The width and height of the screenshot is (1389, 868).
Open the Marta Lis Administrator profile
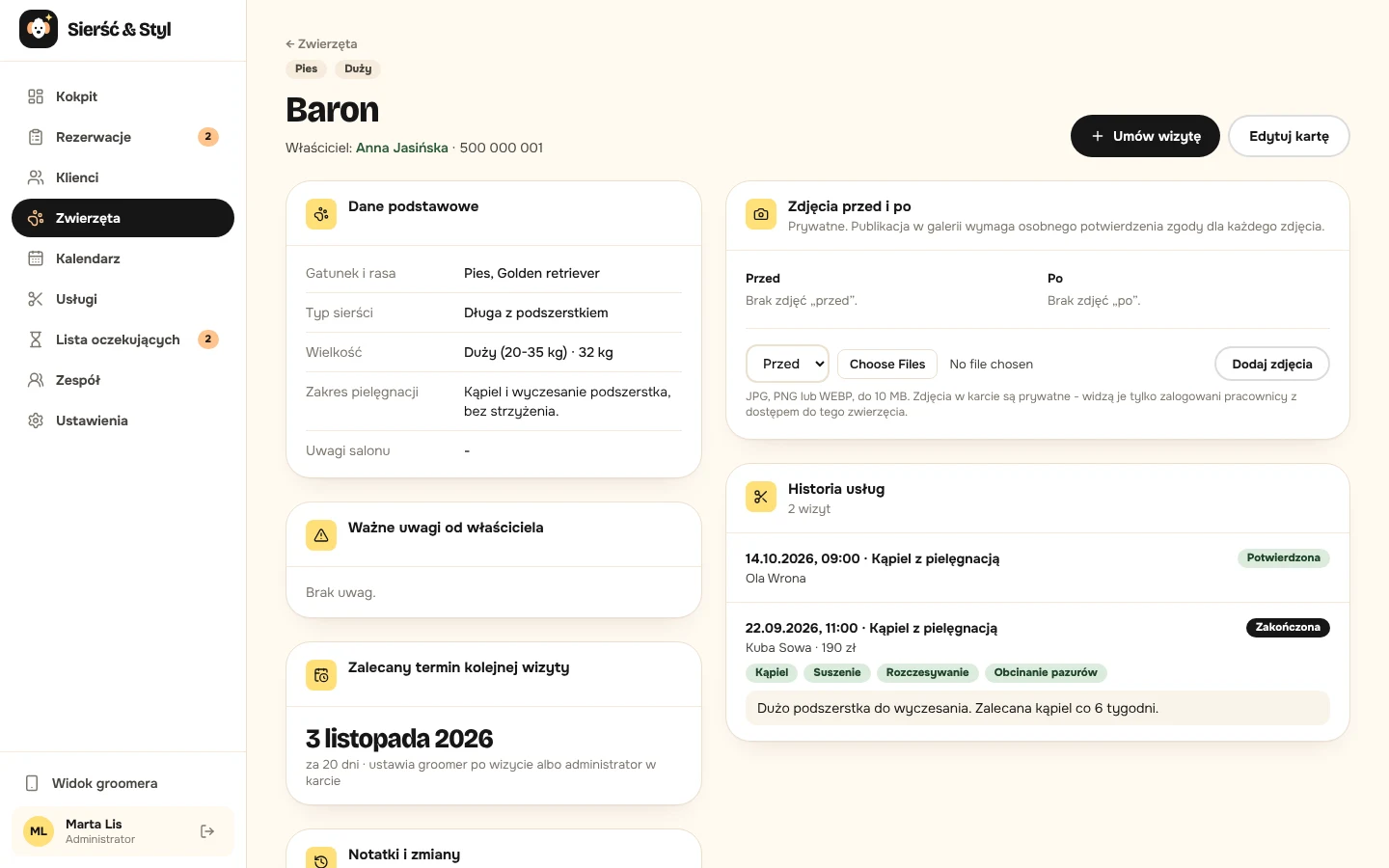pos(123,831)
